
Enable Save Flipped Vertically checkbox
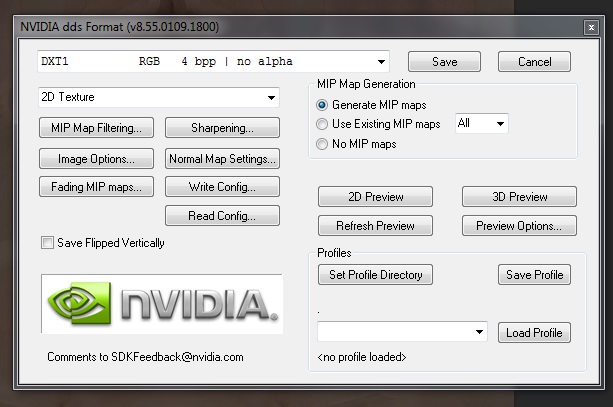[47, 243]
